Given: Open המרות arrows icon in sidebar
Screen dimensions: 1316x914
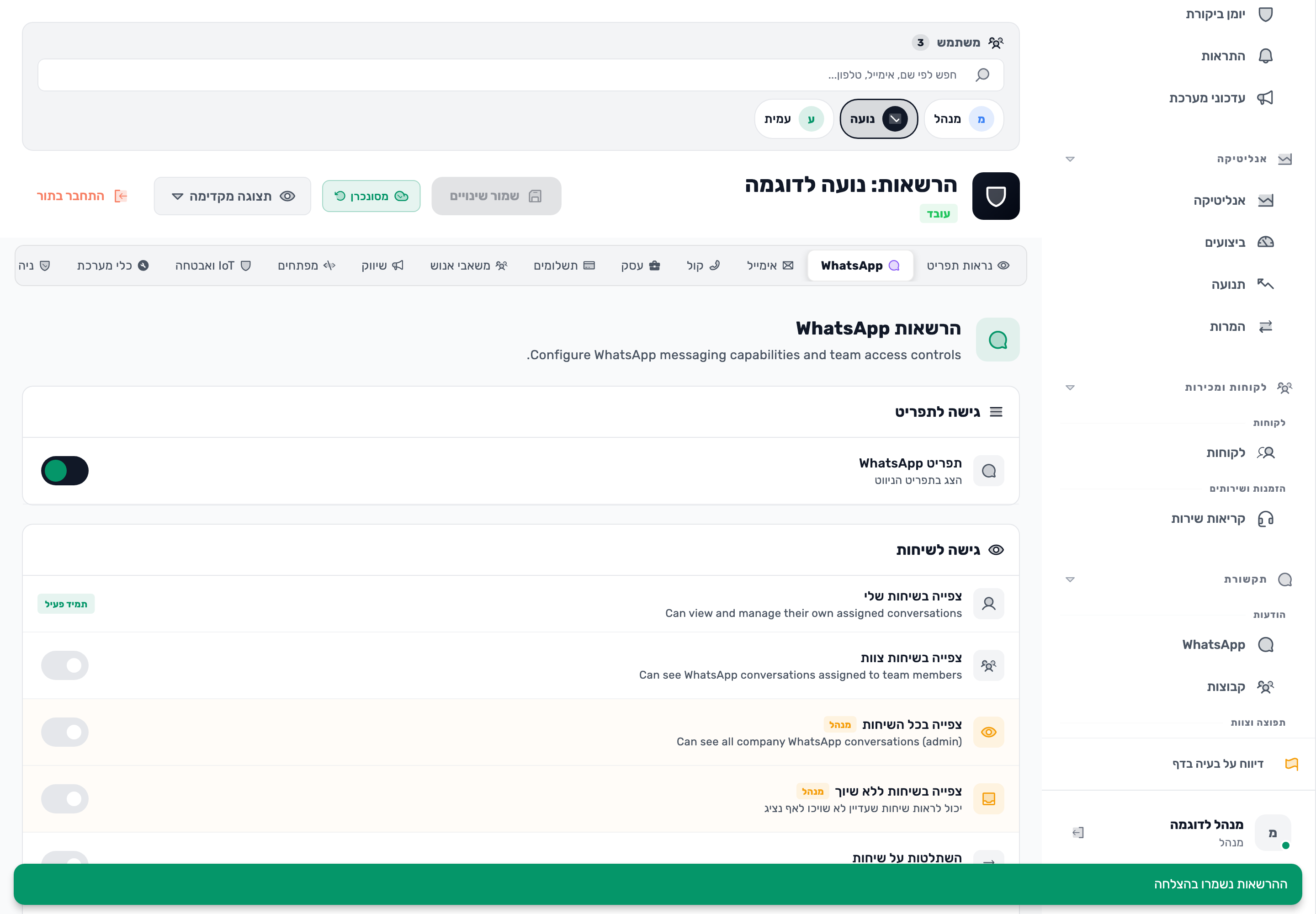Looking at the screenshot, I should (1265, 326).
